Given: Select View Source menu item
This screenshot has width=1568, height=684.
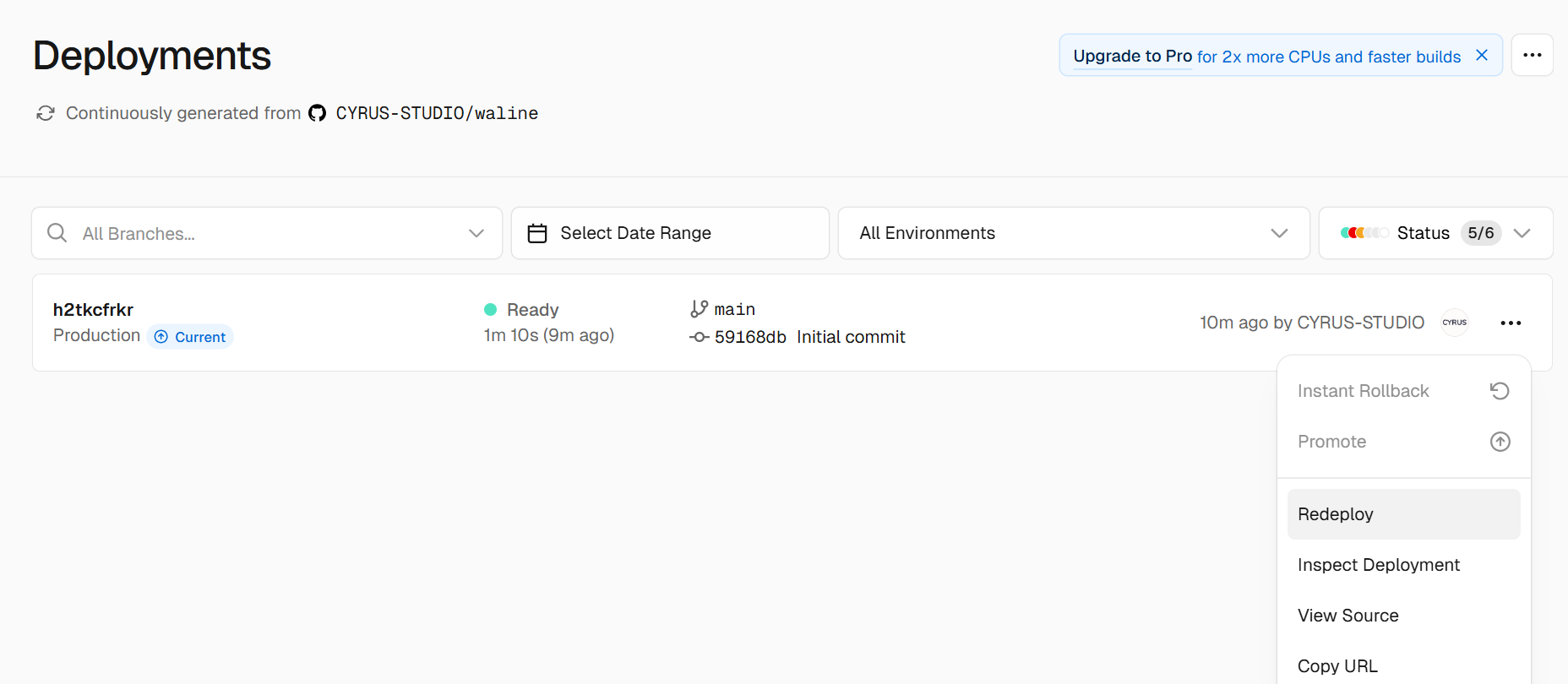Looking at the screenshot, I should pos(1404,616).
